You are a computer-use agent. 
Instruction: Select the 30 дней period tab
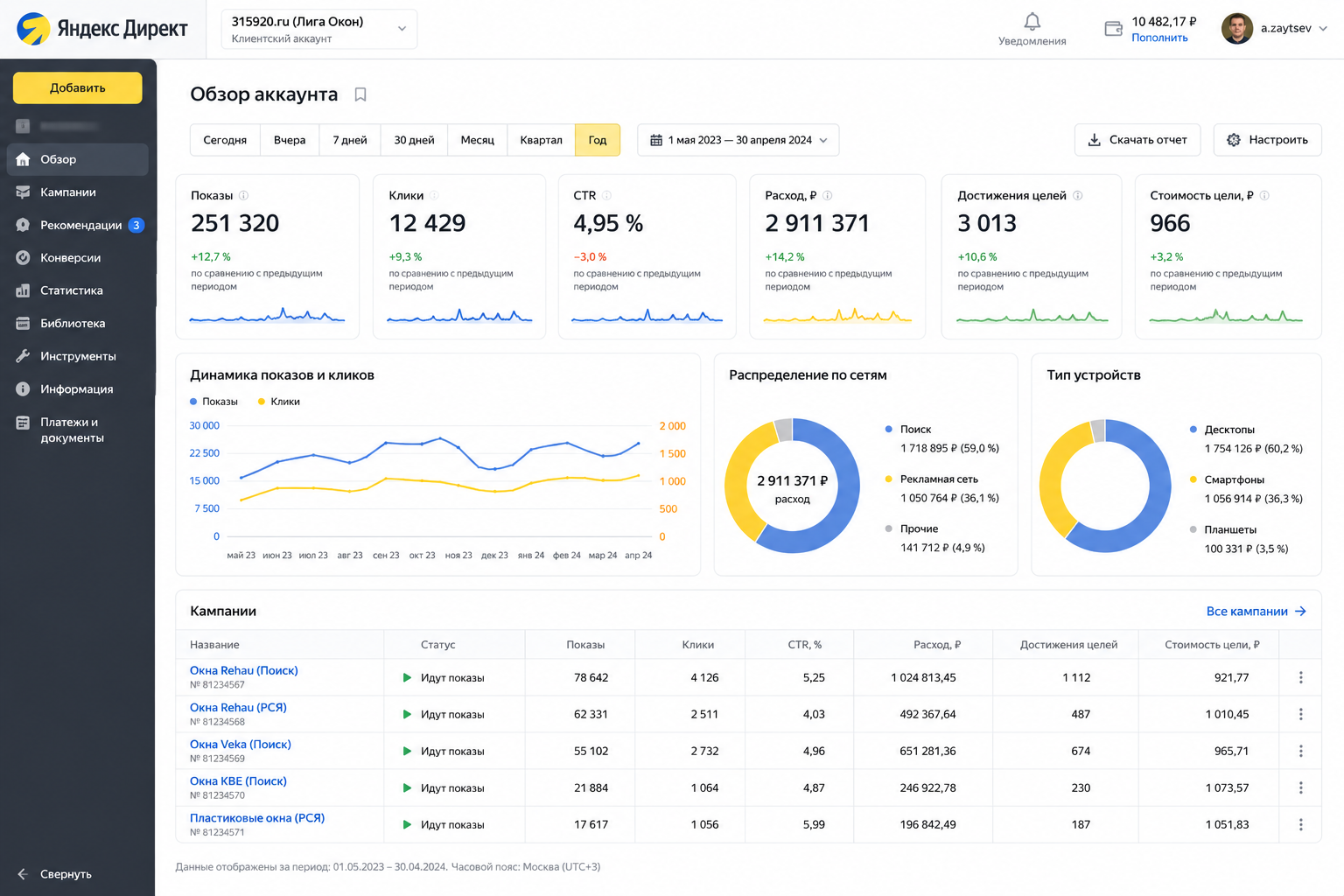[x=414, y=140]
